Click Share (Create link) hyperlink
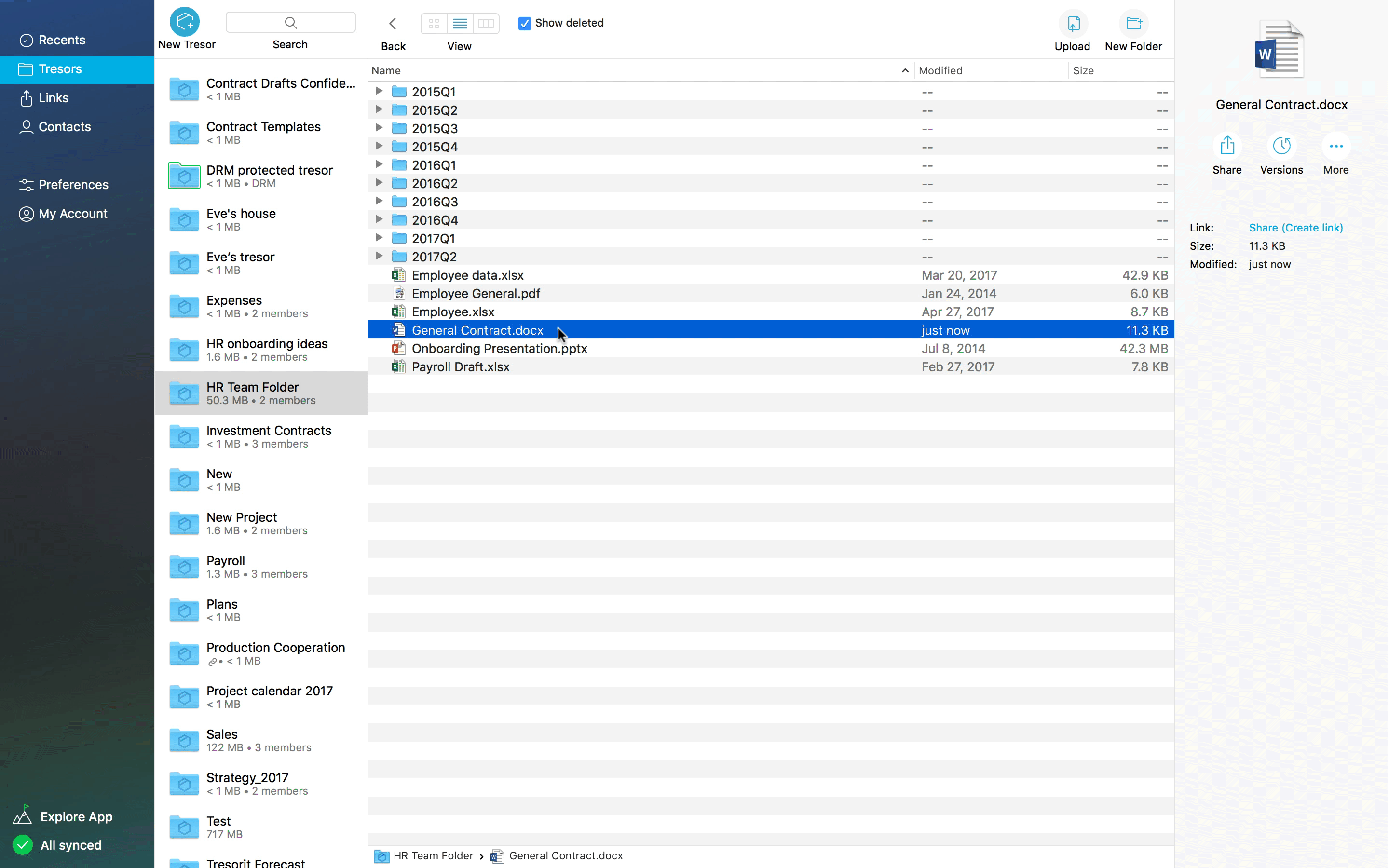 click(x=1296, y=227)
